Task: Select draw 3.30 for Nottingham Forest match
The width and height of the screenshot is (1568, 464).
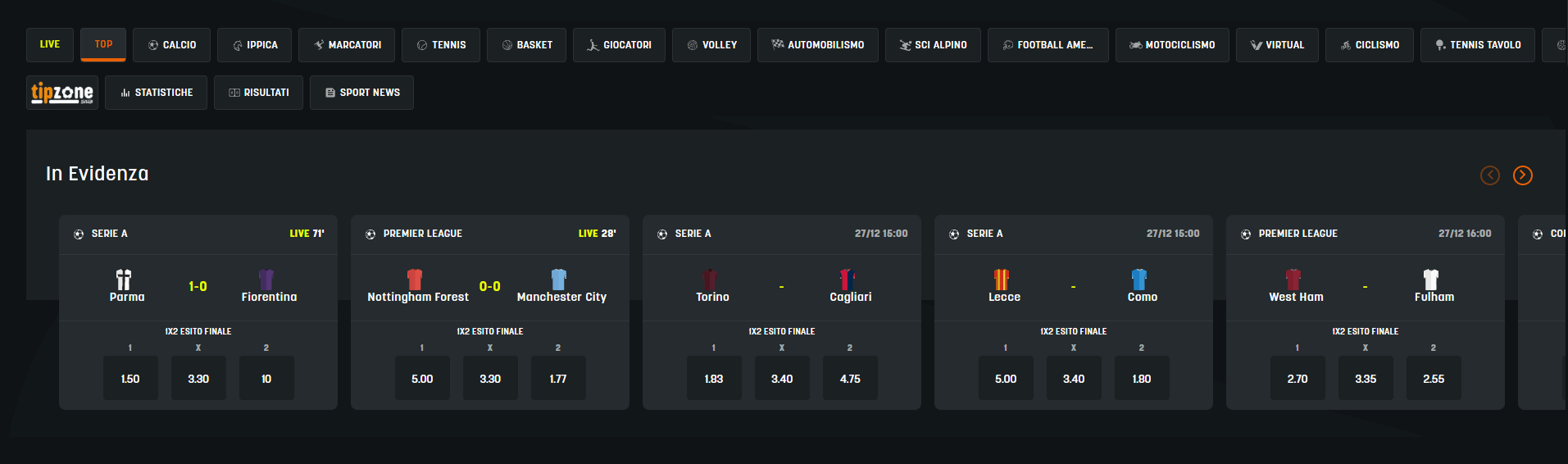Action: point(490,378)
